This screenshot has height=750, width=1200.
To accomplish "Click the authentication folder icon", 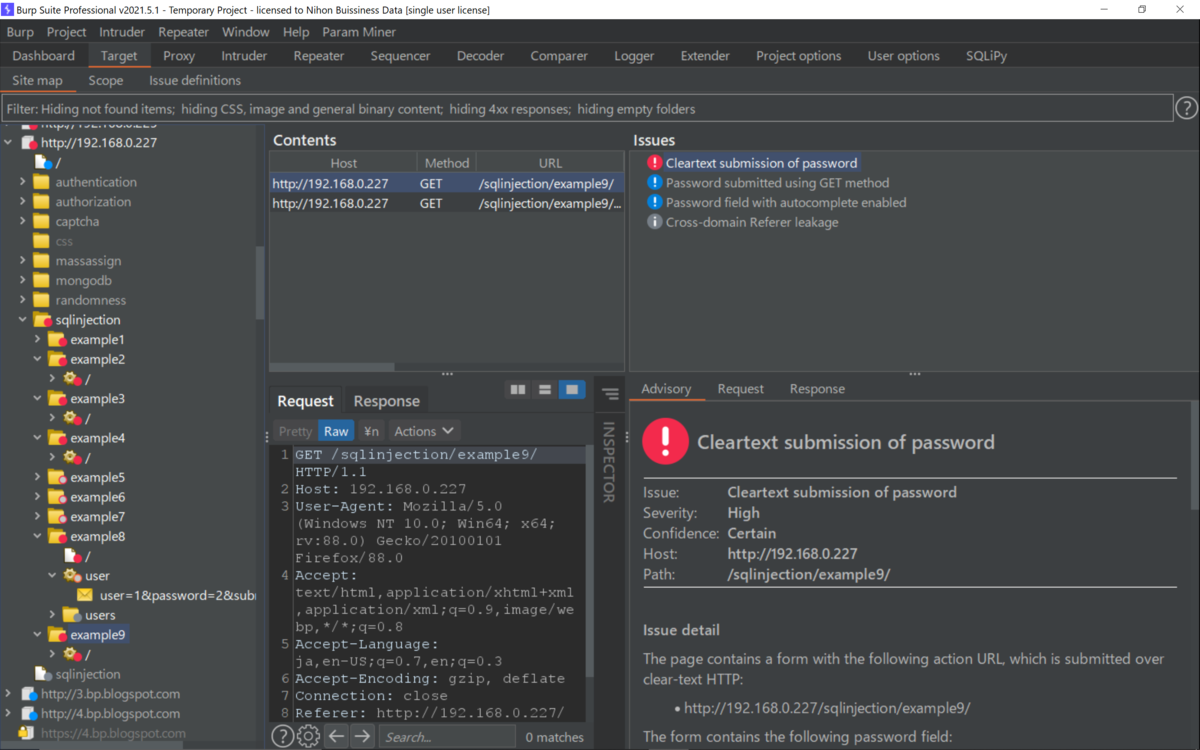I will [x=41, y=182].
